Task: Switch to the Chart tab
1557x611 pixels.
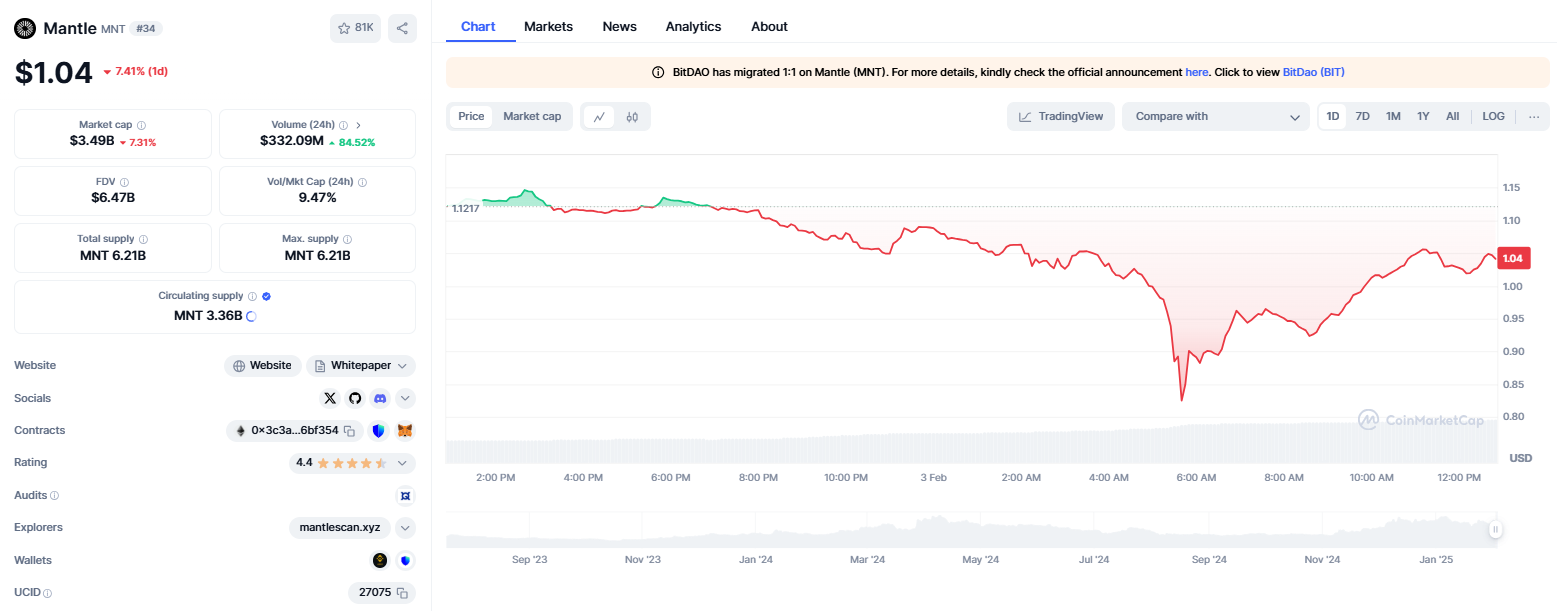Action: pyautogui.click(x=478, y=26)
